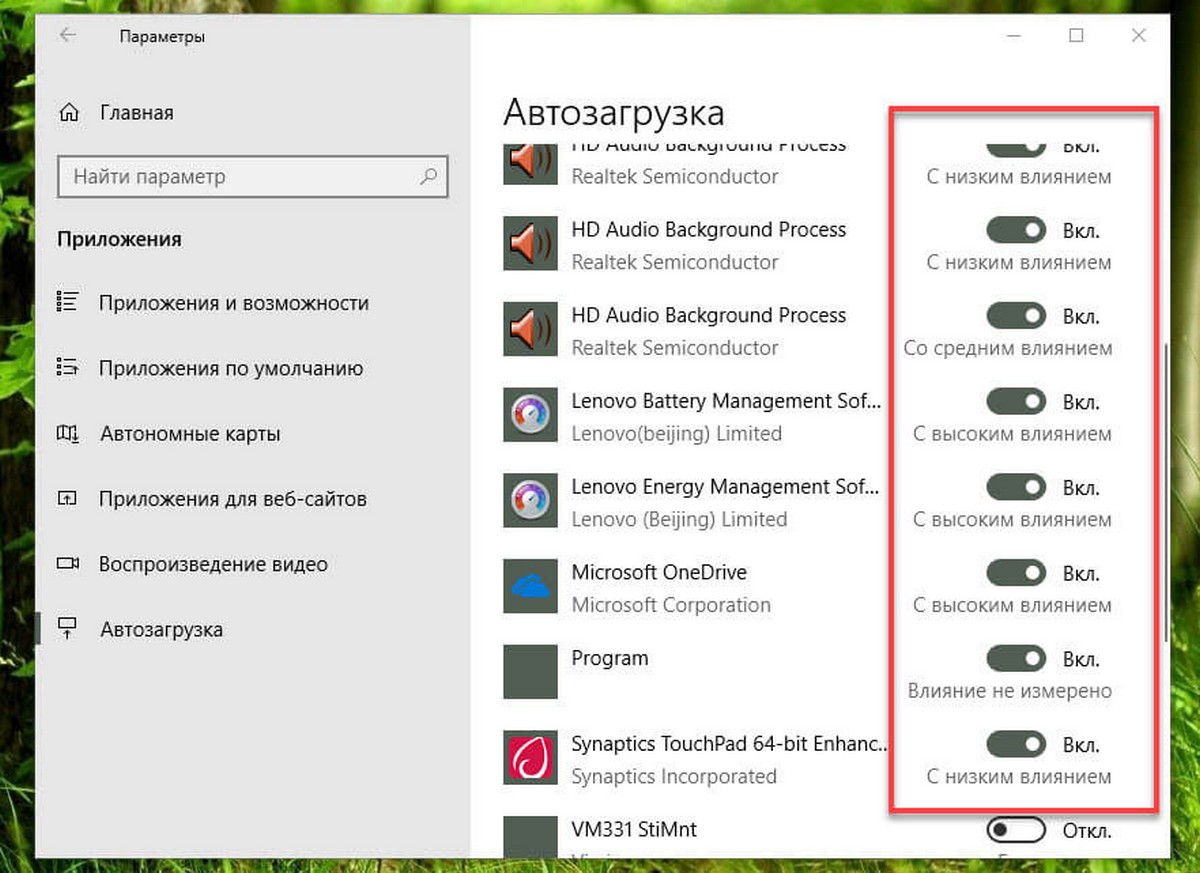Disable HD Audio process with Со средним влиянием
The width and height of the screenshot is (1200, 873).
[x=1016, y=316]
